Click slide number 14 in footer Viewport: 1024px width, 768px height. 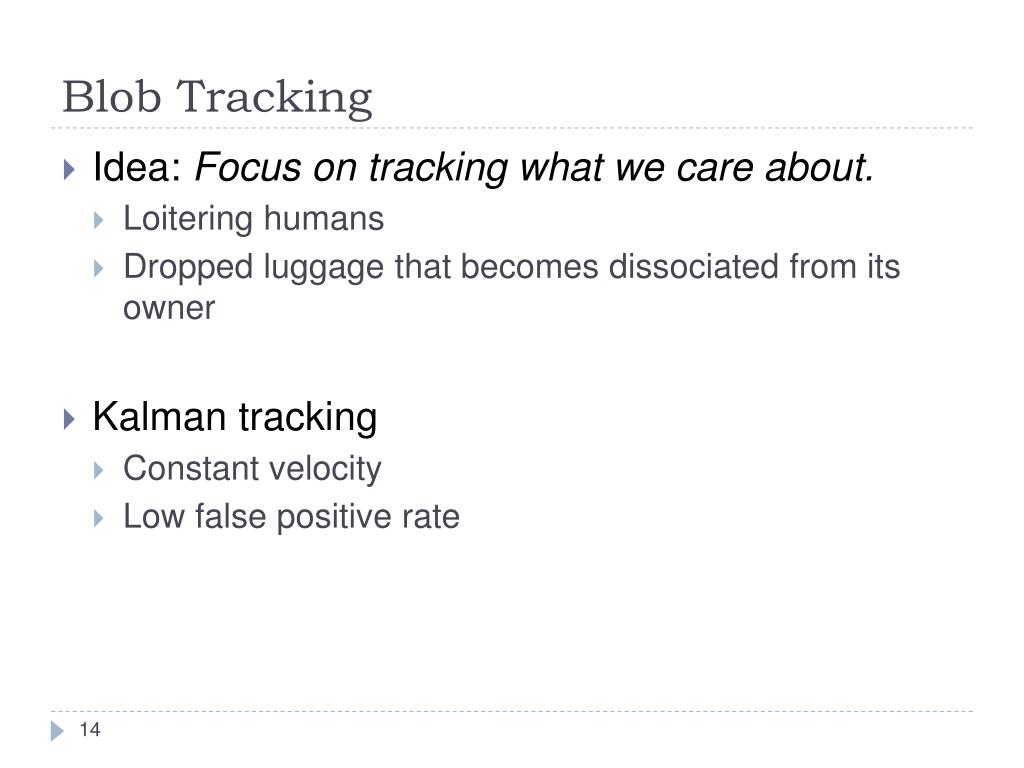click(x=89, y=729)
